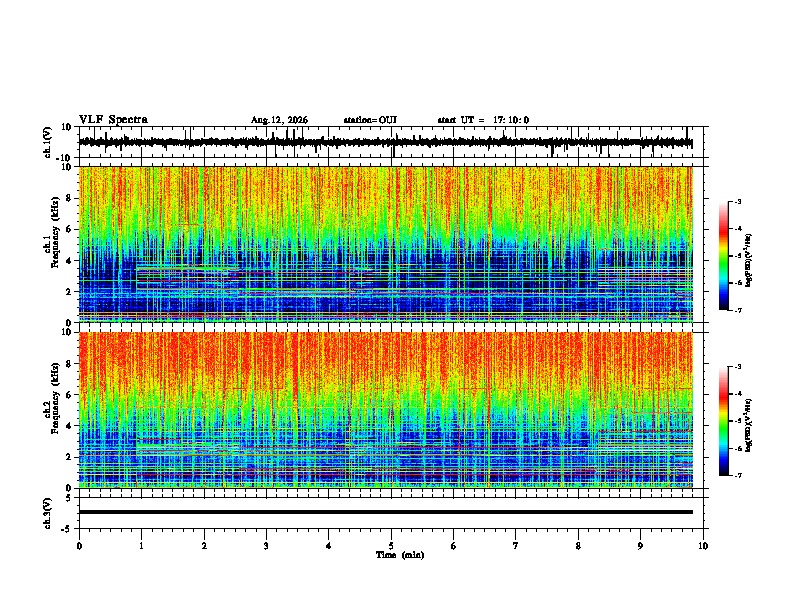Click the 'ch.1(V)' waveform axis label

click(48, 142)
